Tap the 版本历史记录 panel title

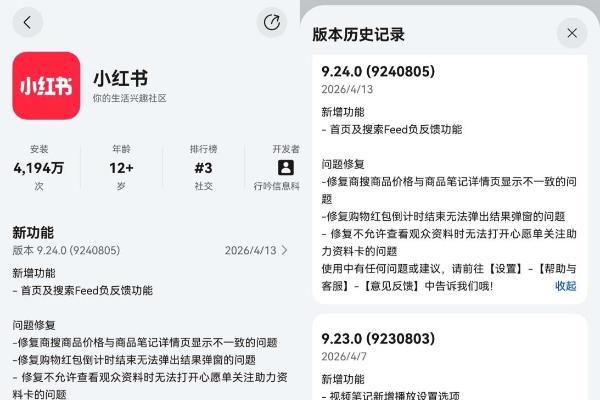359,34
